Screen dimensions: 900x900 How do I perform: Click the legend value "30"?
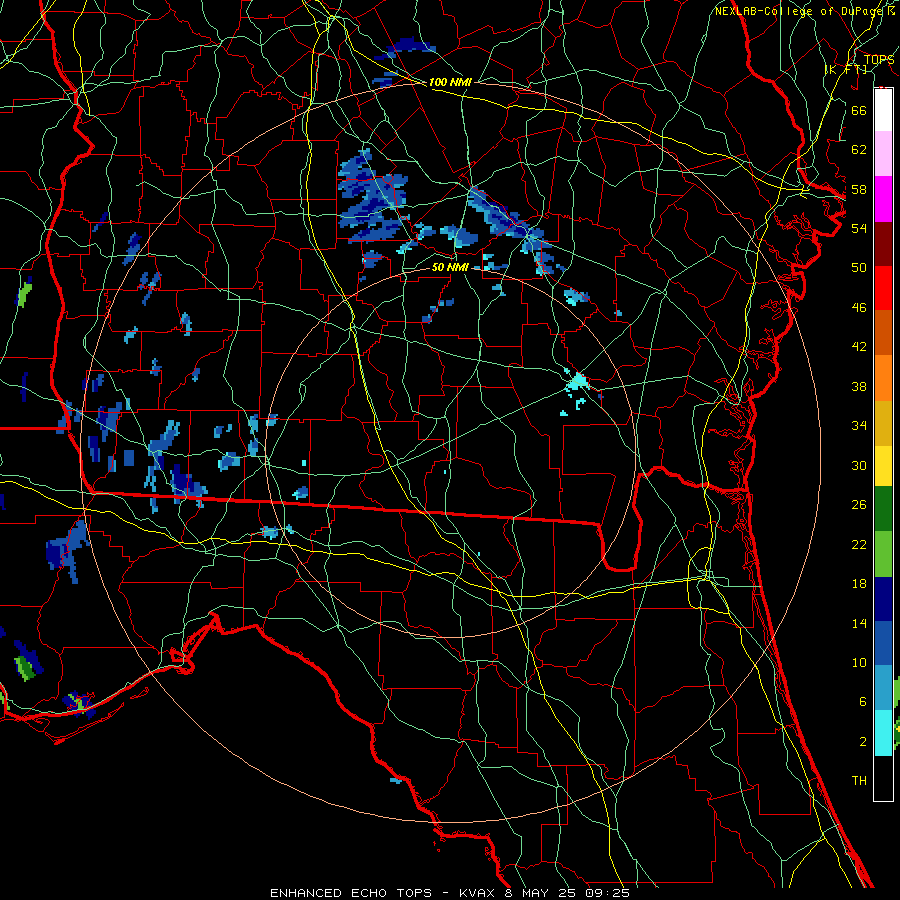[x=859, y=465]
